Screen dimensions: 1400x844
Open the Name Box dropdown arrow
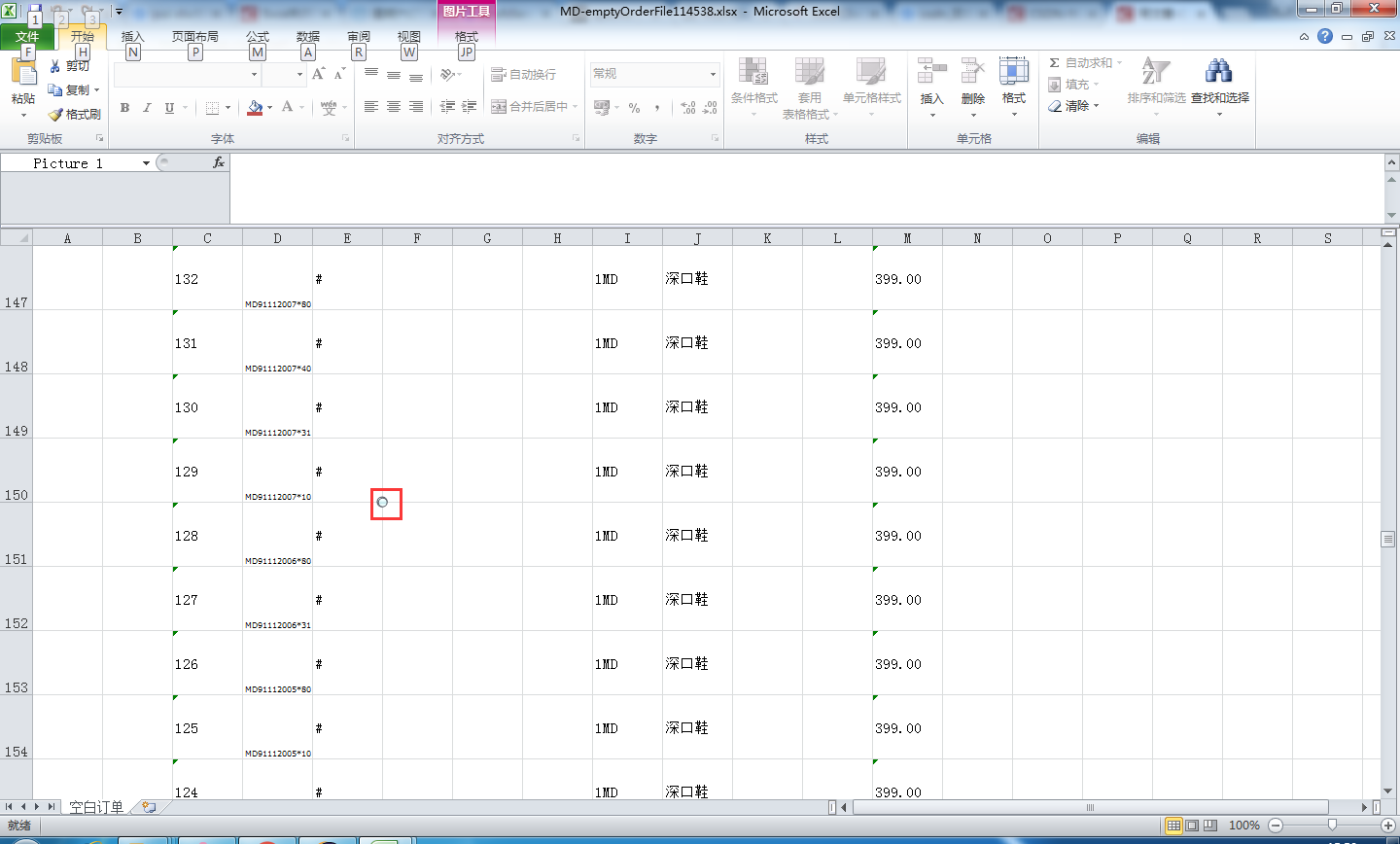coord(146,163)
